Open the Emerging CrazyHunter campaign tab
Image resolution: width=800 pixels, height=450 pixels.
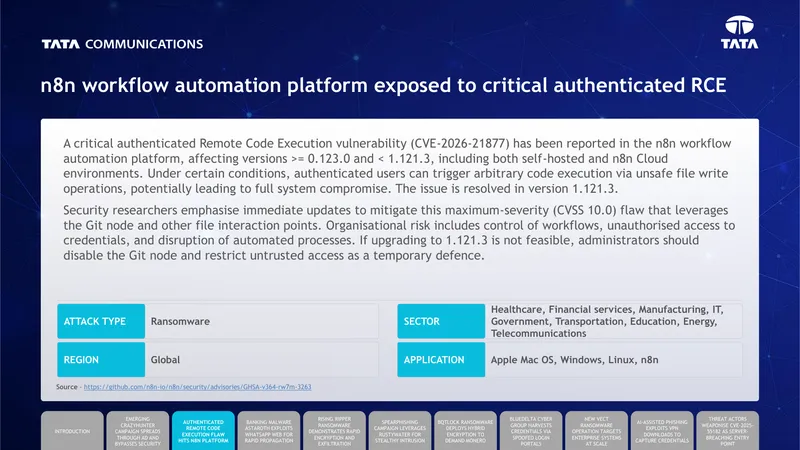click(x=138, y=431)
